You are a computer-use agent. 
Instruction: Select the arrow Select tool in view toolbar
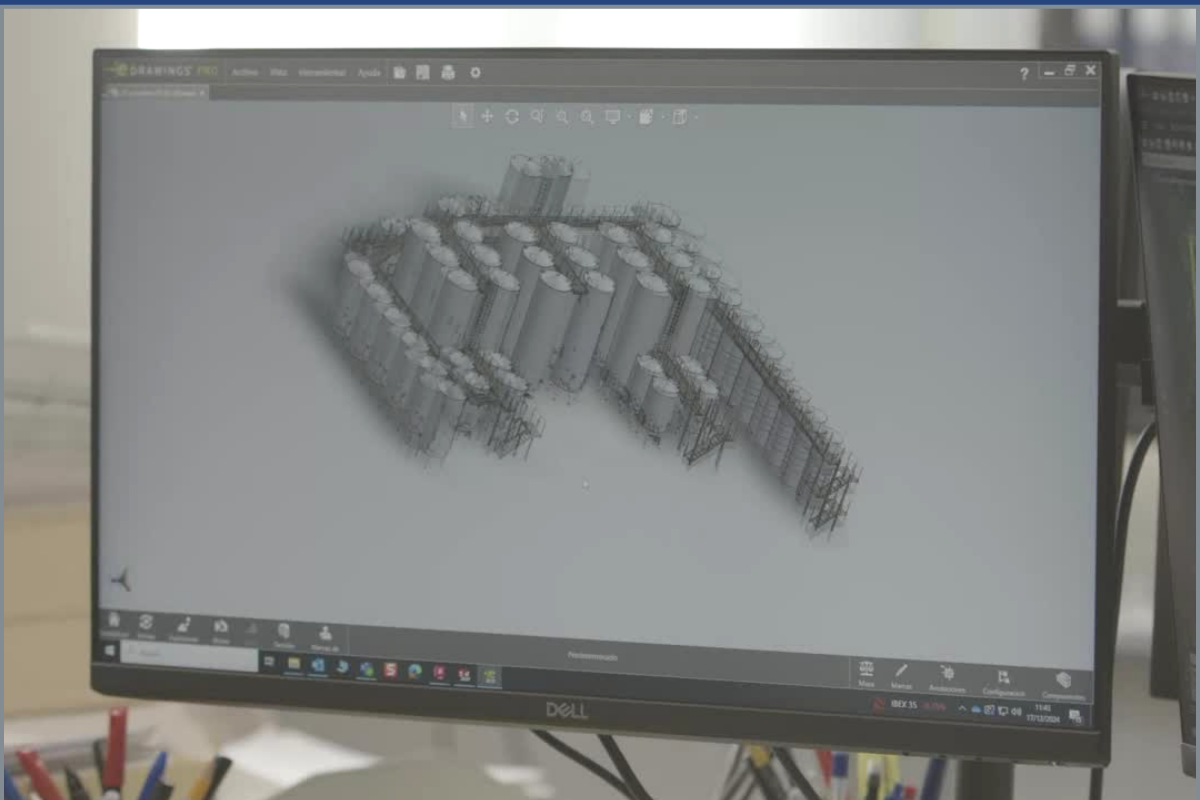tap(462, 116)
